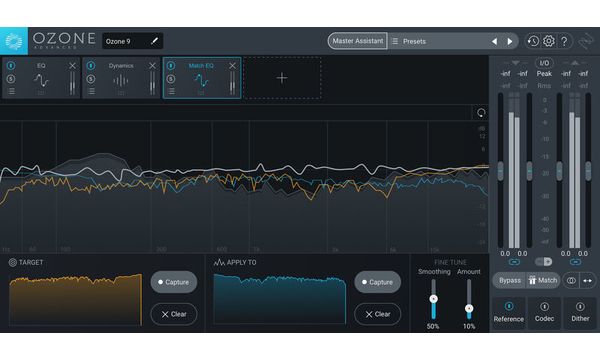The width and height of the screenshot is (600, 360).
Task: Enable gain Match button
Action: (x=543, y=280)
